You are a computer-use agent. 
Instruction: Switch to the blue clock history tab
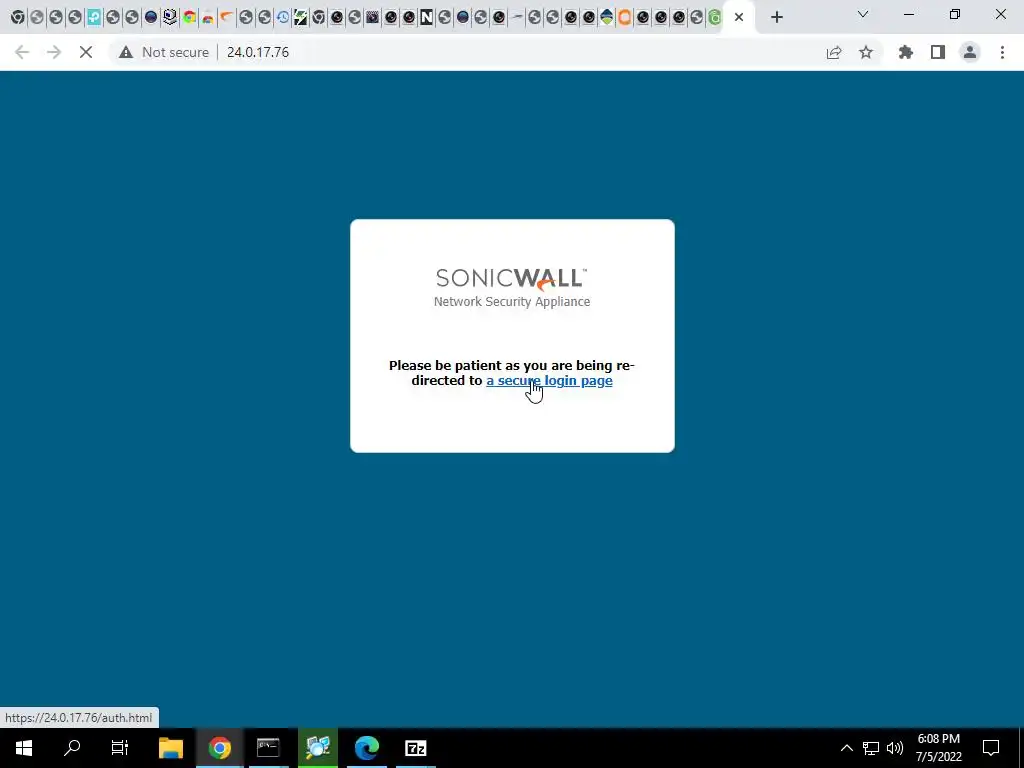[x=283, y=18]
